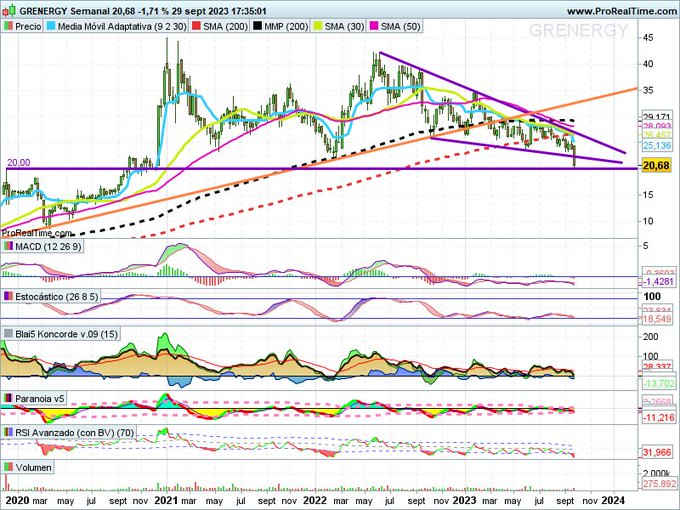Click the Precio legend color icon
The width and height of the screenshot is (680, 510).
tap(8, 26)
